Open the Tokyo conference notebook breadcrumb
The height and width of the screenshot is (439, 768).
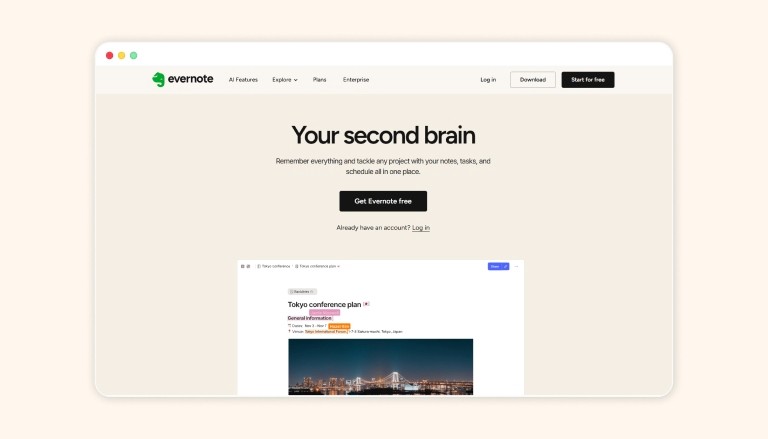pos(274,267)
